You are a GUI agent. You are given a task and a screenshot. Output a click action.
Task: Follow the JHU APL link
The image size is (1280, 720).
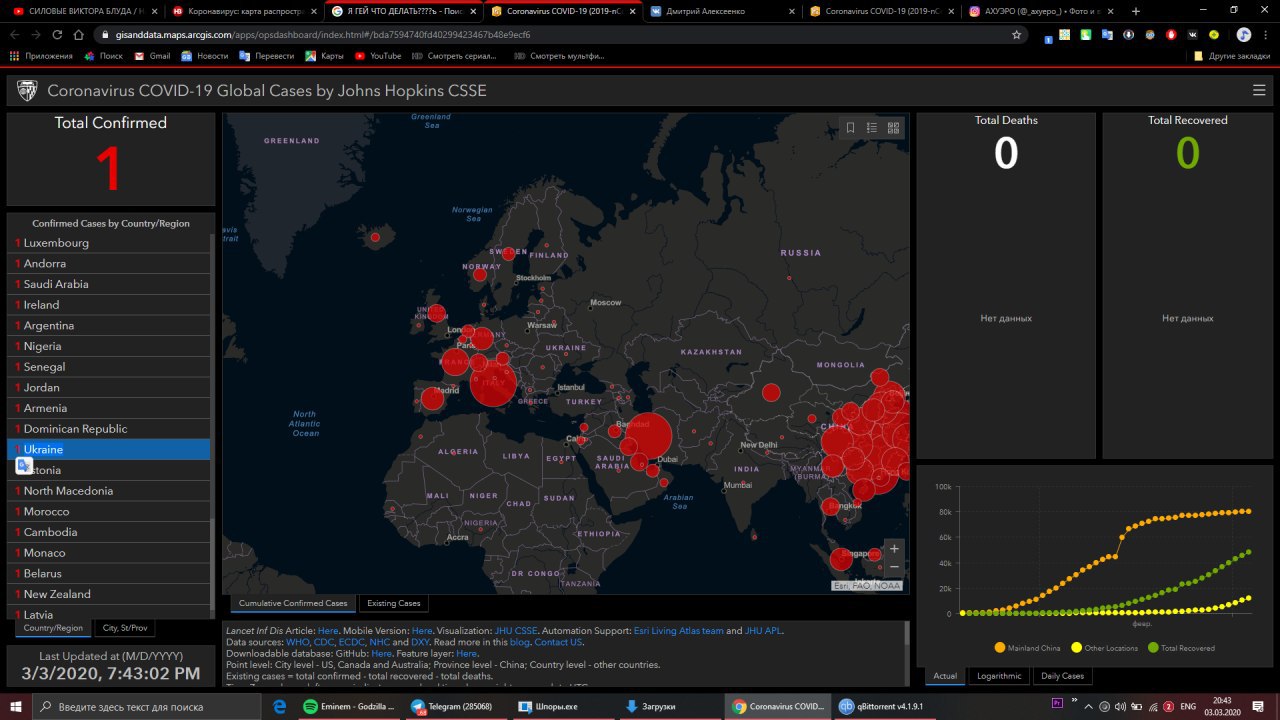point(763,631)
